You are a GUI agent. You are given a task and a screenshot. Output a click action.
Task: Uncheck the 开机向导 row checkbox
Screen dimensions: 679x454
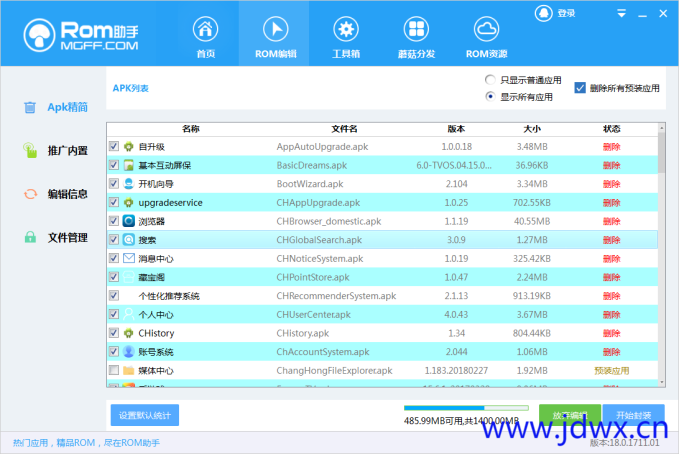[114, 183]
